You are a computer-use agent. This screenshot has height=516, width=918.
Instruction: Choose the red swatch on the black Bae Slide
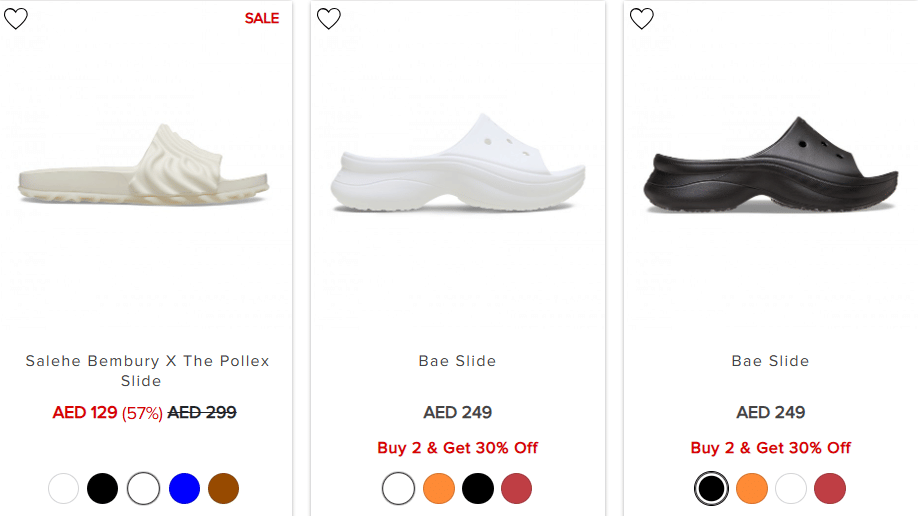[830, 488]
